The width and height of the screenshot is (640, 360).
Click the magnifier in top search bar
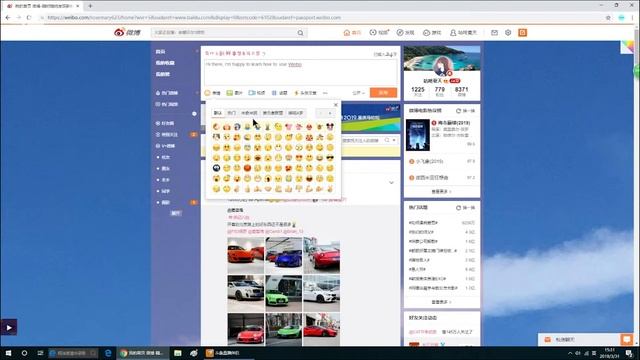(x=300, y=33)
